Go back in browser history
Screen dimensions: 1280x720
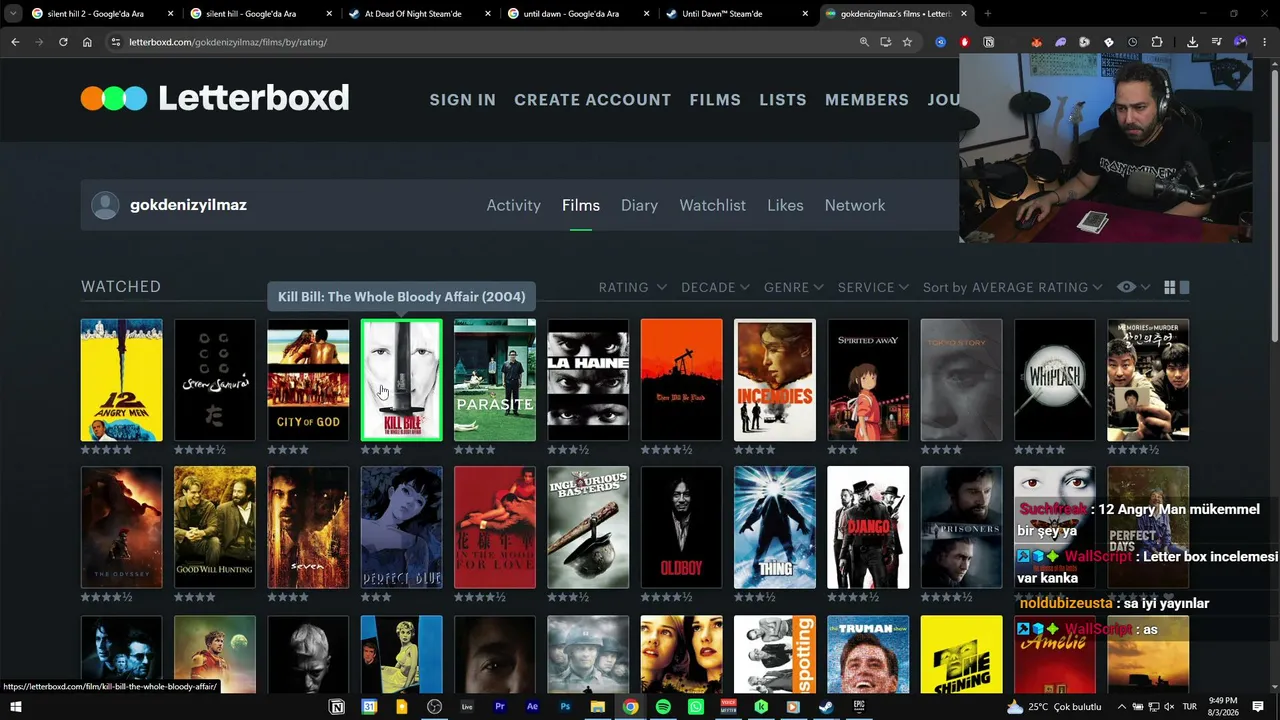[15, 42]
